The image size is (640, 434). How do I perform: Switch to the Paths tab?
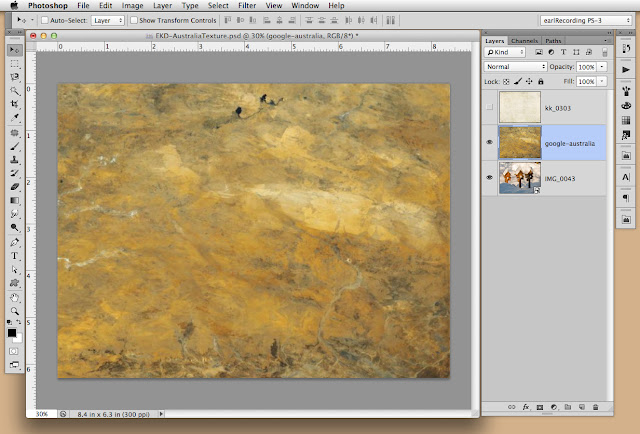tap(553, 41)
